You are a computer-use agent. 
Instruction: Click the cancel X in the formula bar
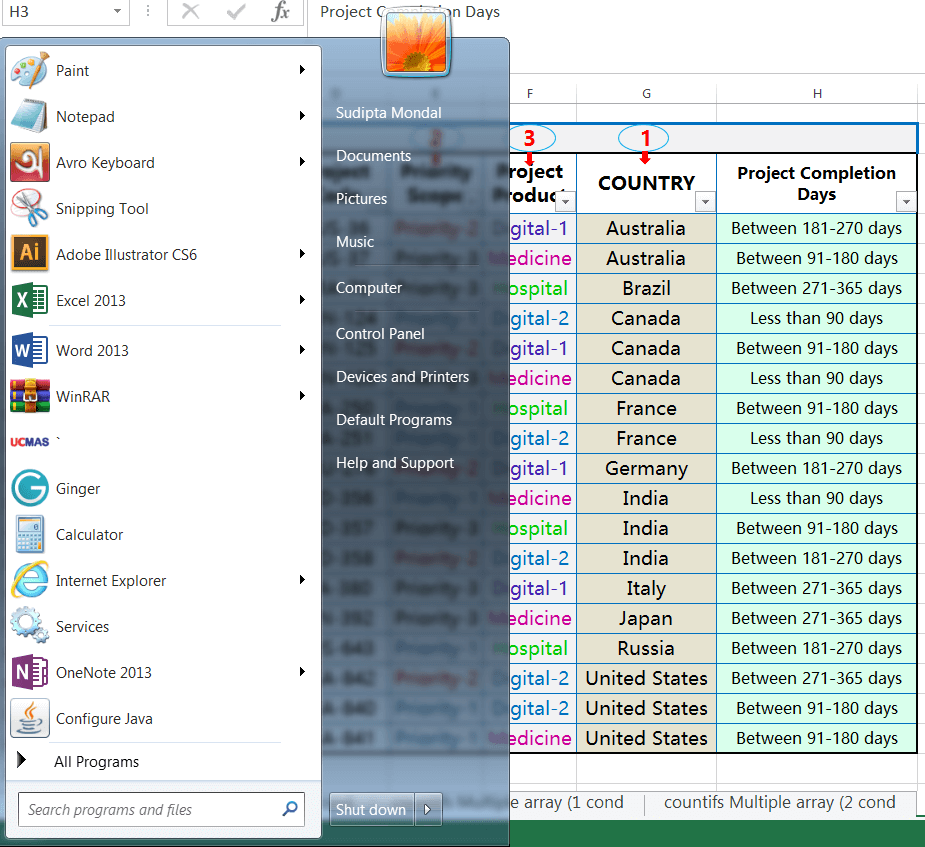click(190, 11)
